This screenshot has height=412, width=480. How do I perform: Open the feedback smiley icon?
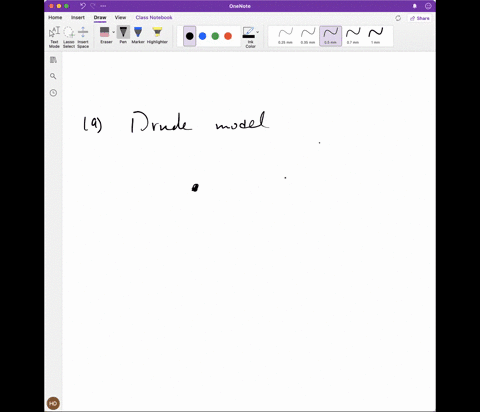click(x=428, y=6)
